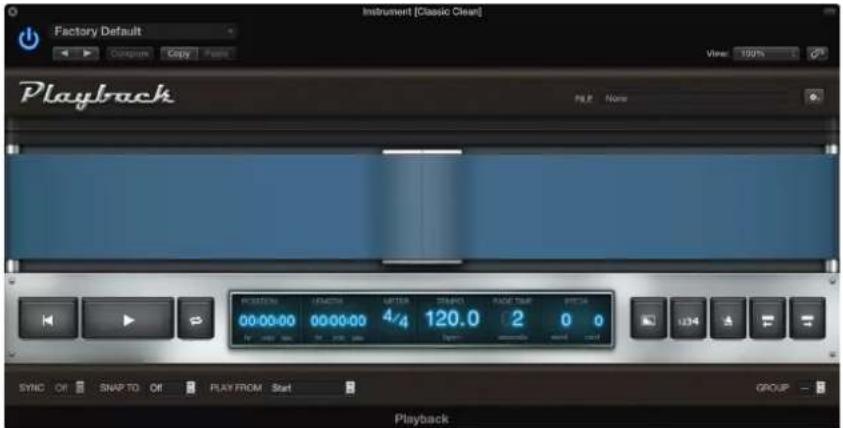Click the File field showing None
The image size is (843, 428).
point(696,98)
